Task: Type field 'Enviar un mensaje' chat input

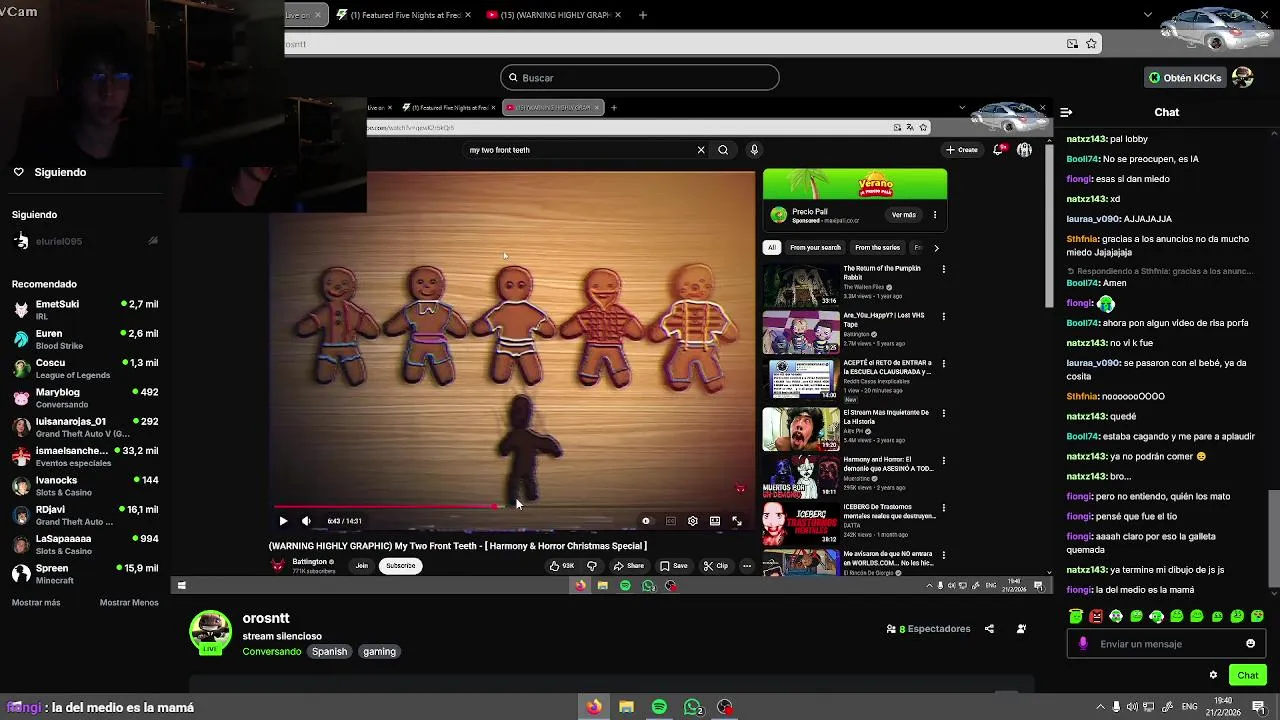Action: click(1167, 644)
